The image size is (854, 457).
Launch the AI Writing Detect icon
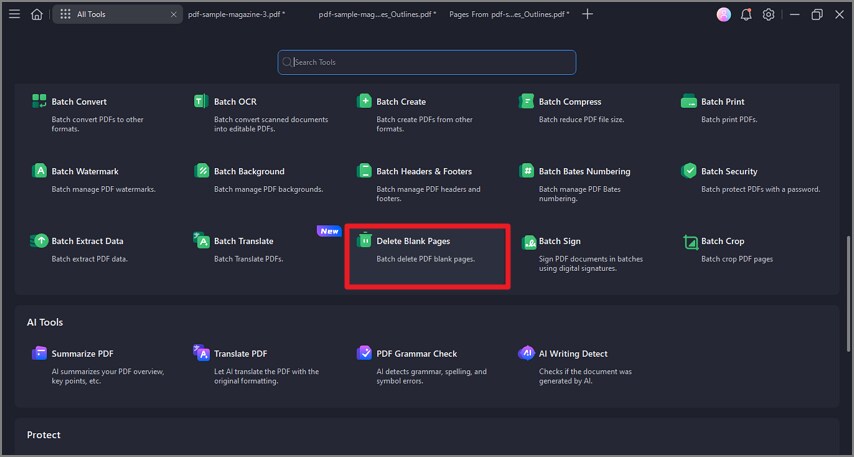point(526,353)
